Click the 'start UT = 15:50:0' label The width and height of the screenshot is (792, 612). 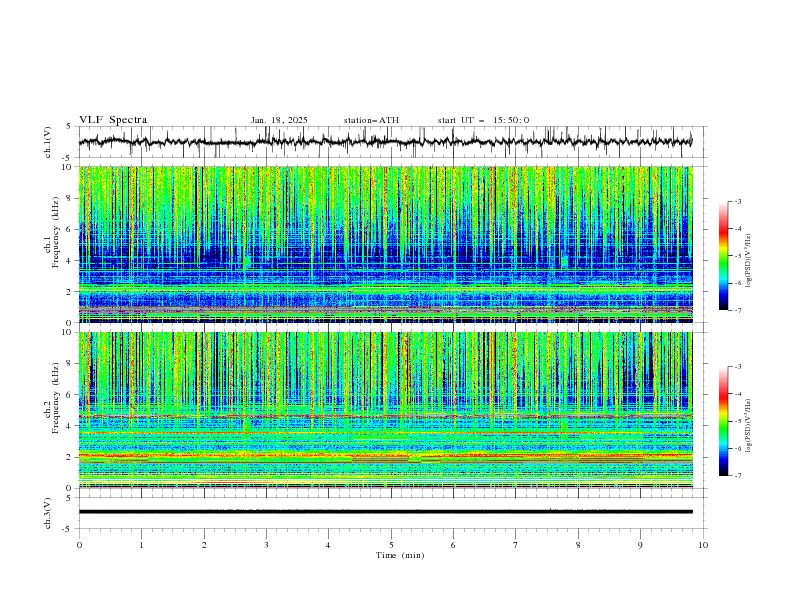(483, 120)
